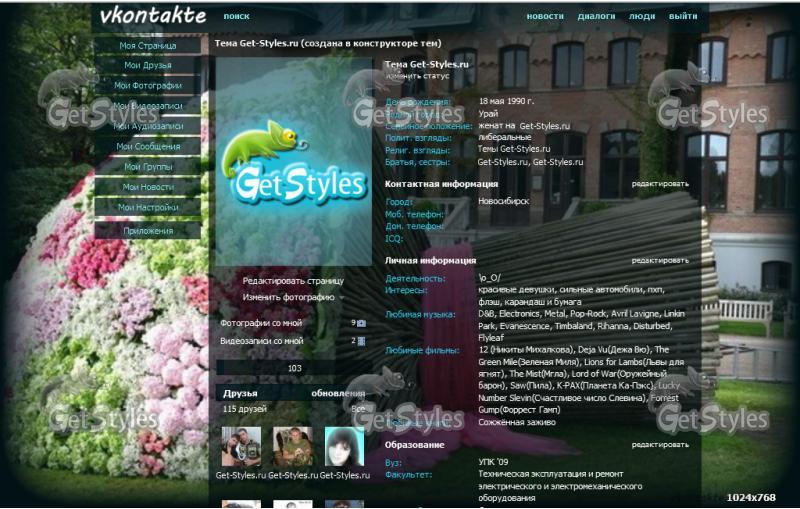Image resolution: width=800 pixels, height=509 pixels.
Task: Click изменить статус under profile name
Action: point(418,76)
